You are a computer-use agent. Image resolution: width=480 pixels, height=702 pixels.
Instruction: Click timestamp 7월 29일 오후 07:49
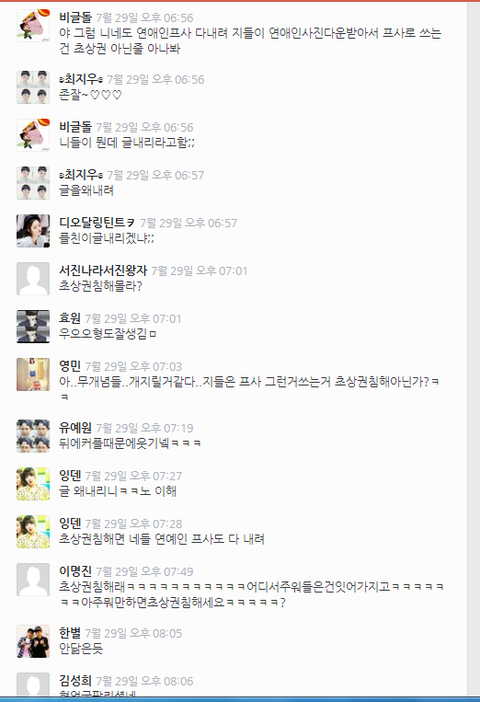(145, 572)
